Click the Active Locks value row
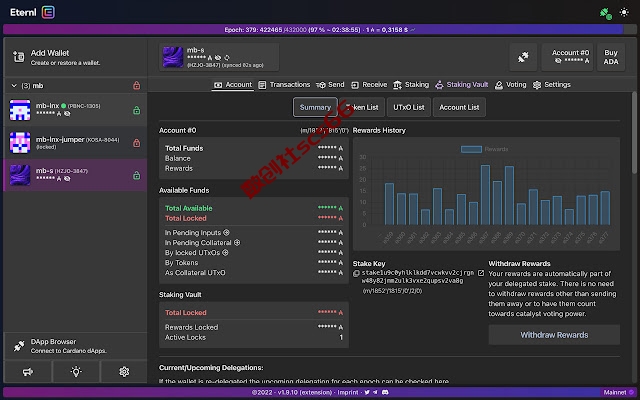This screenshot has height=400, width=640. tap(254, 338)
